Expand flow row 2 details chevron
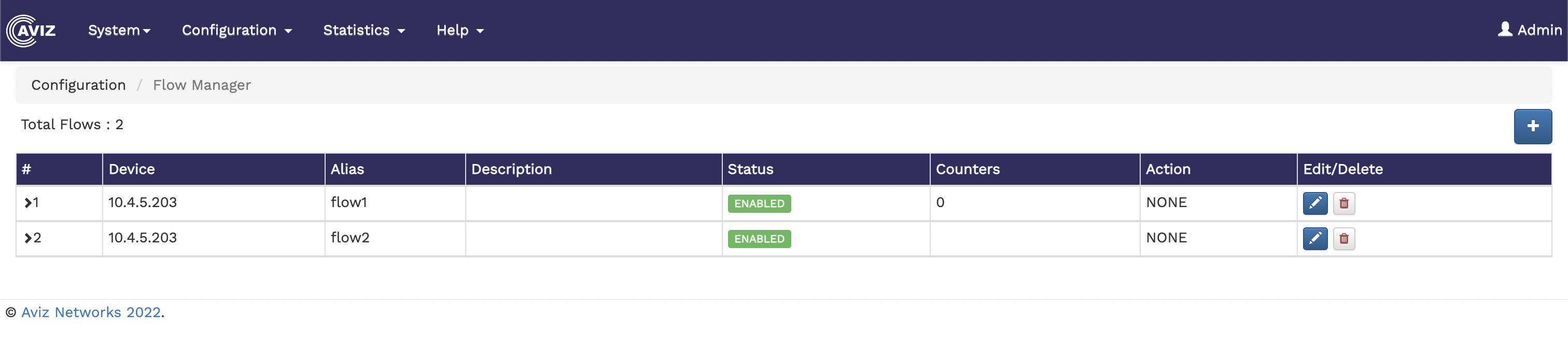The width and height of the screenshot is (1568, 355). coord(28,238)
